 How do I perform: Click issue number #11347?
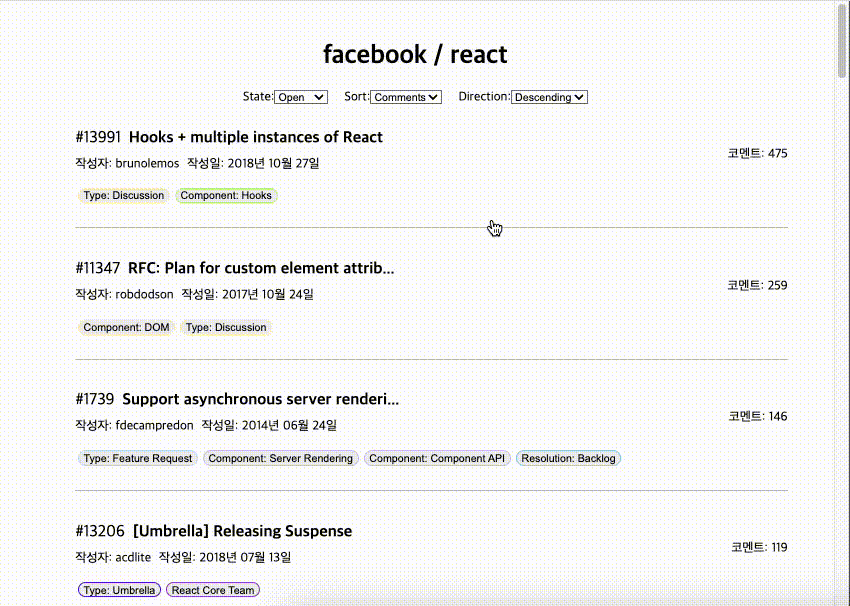pyautogui.click(x=98, y=268)
